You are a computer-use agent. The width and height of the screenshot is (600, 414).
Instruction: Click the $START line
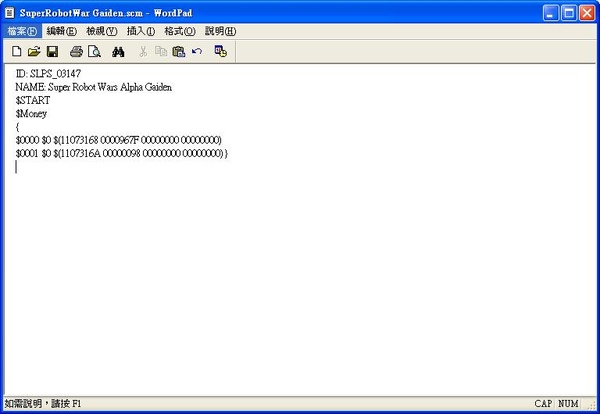click(x=33, y=100)
